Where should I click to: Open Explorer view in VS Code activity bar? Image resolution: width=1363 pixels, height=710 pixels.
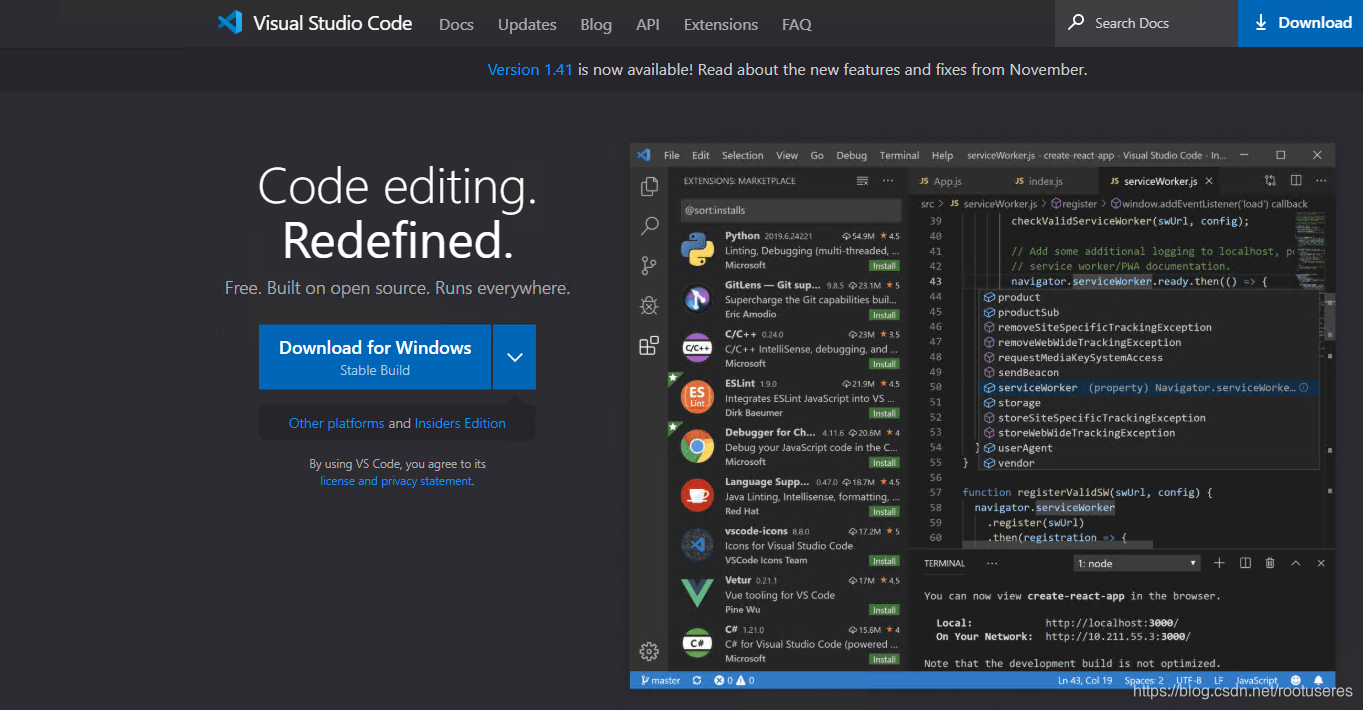(x=649, y=186)
